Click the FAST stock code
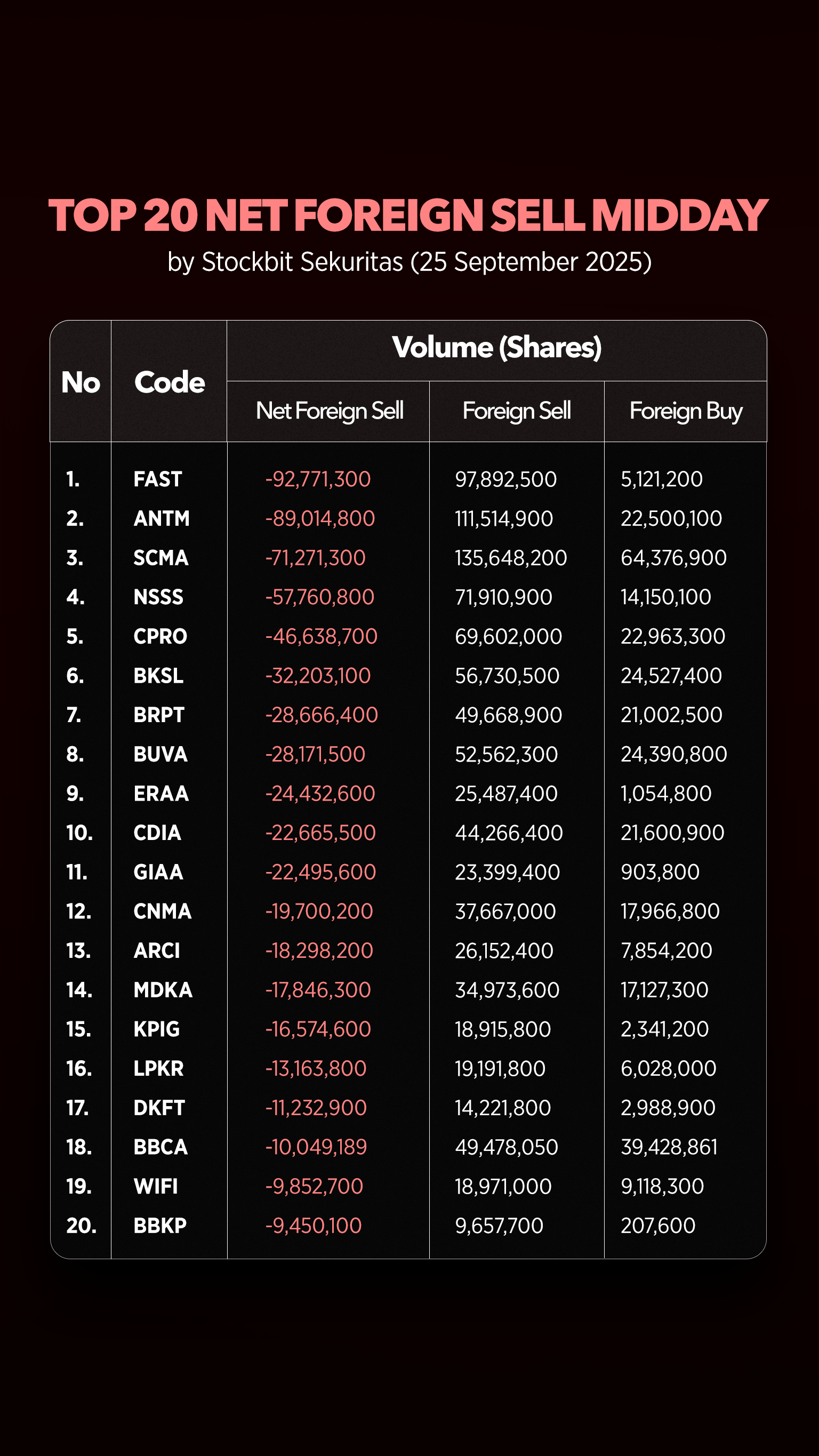The image size is (819, 1456). (157, 479)
